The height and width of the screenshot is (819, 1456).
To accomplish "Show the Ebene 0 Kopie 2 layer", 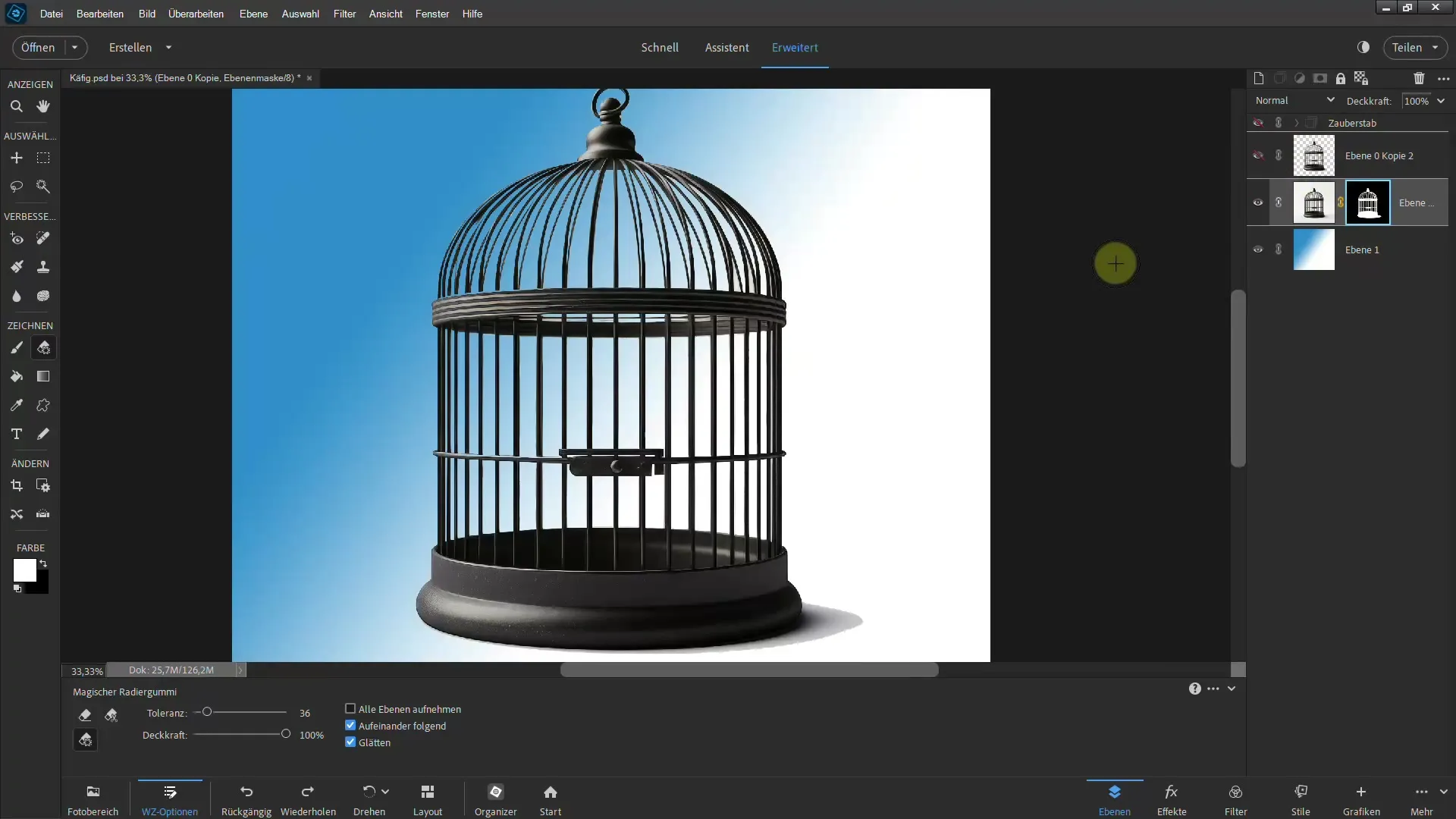I will point(1258,155).
